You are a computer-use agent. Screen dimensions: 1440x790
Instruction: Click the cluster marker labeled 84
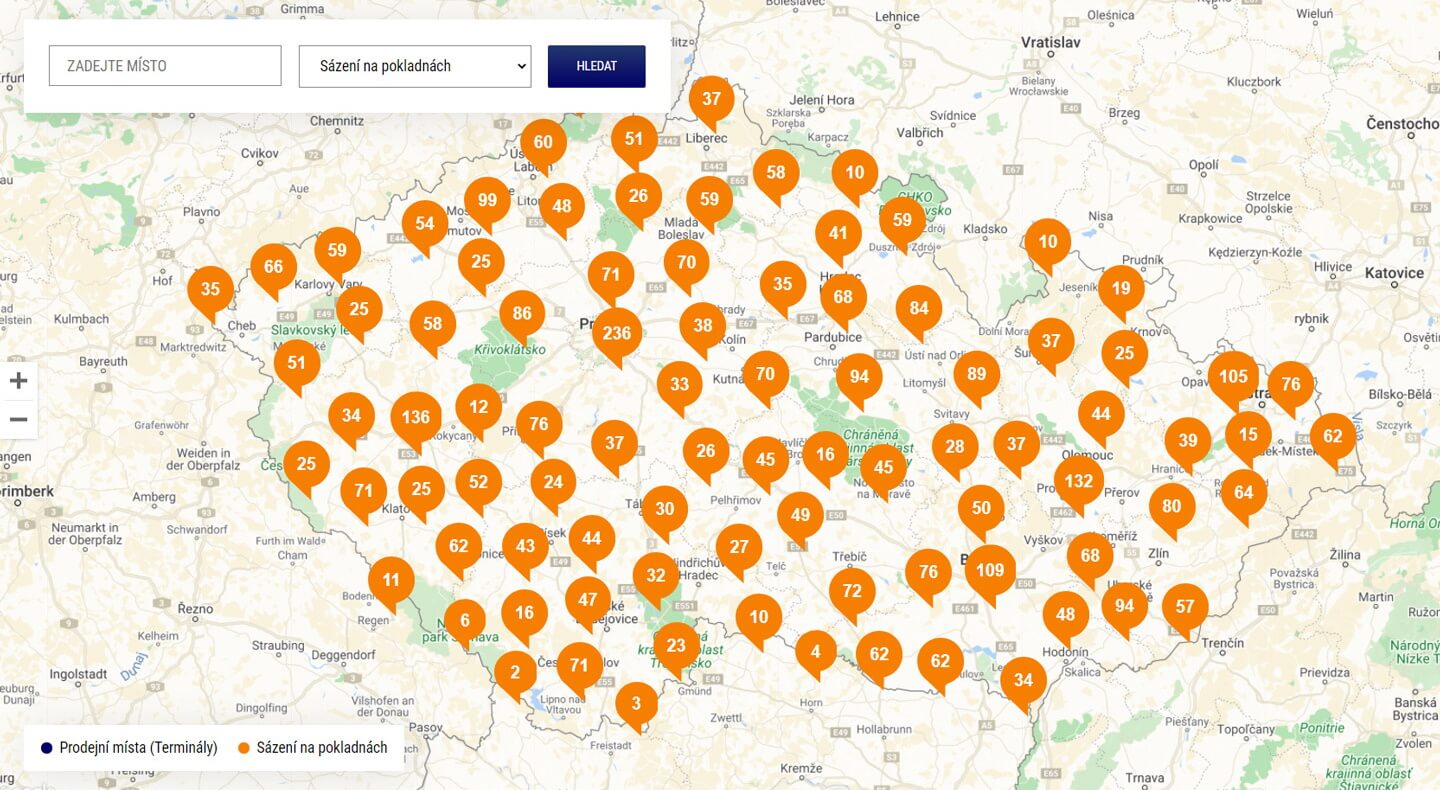919,308
